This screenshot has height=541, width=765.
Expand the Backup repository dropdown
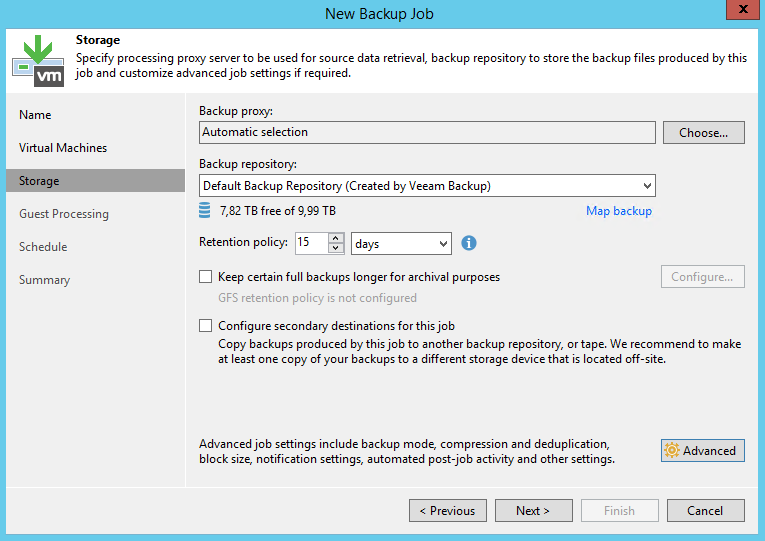pyautogui.click(x=647, y=186)
